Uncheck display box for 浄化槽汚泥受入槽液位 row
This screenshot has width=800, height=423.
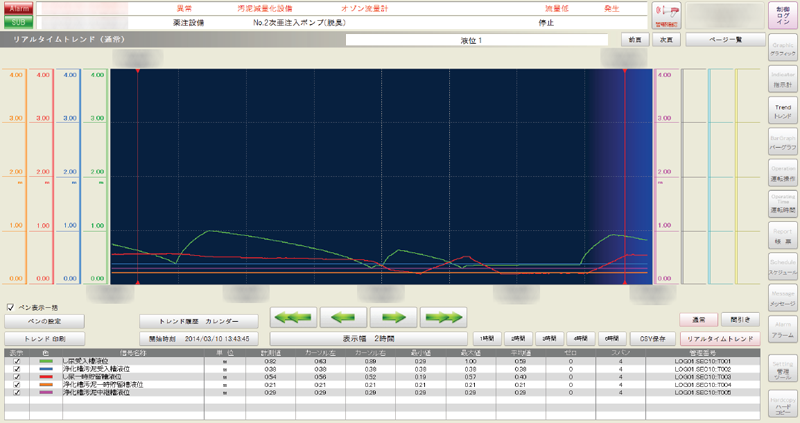(17, 369)
